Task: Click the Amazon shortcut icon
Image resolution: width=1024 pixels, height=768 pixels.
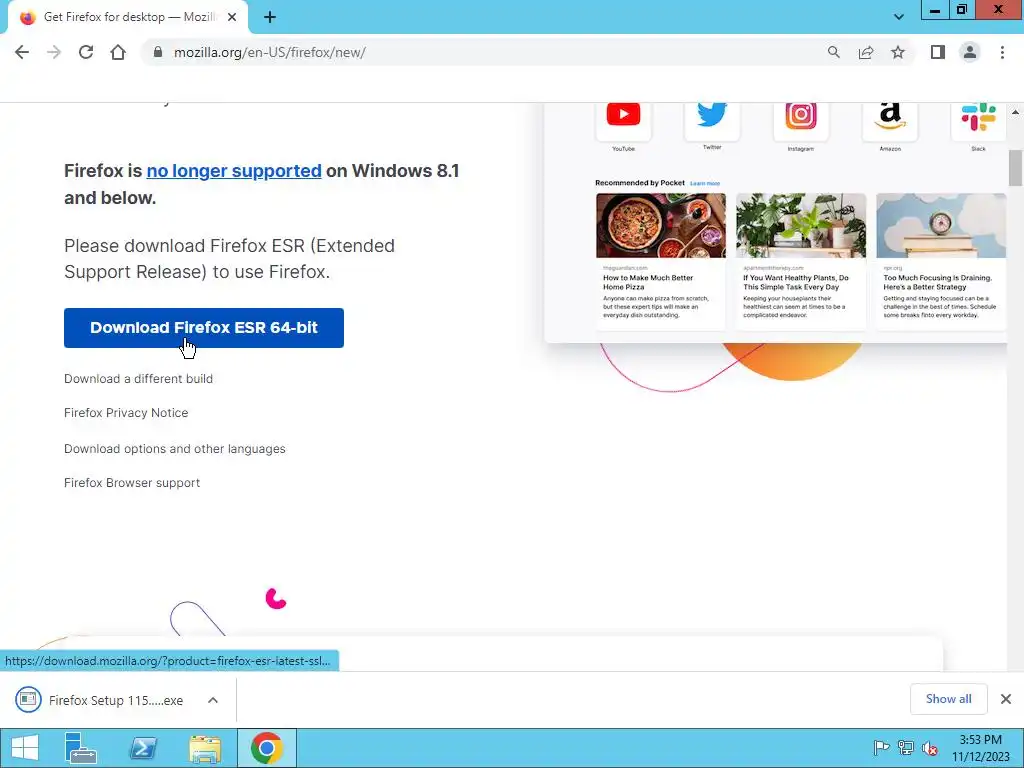Action: [889, 119]
